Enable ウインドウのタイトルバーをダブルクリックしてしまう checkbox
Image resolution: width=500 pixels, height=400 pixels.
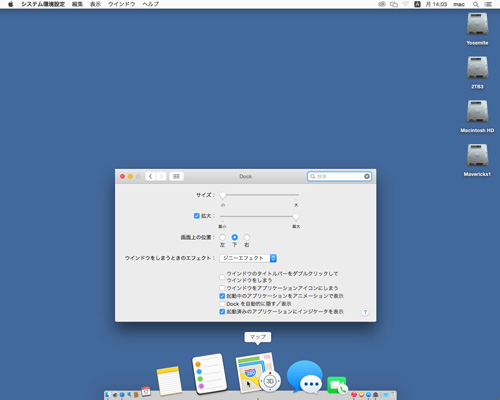click(222, 277)
